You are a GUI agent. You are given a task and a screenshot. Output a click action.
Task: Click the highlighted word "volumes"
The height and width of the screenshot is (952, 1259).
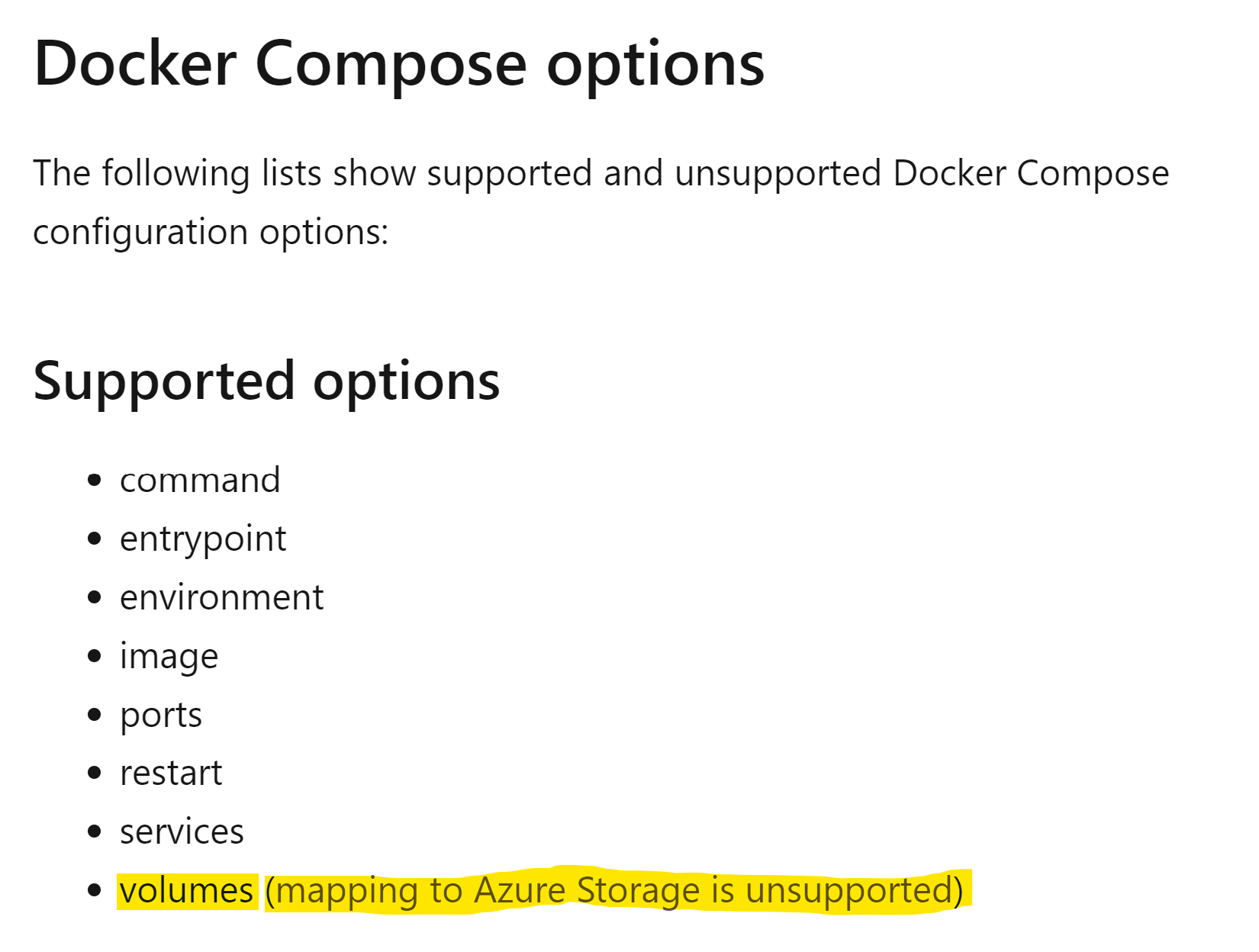click(x=187, y=891)
